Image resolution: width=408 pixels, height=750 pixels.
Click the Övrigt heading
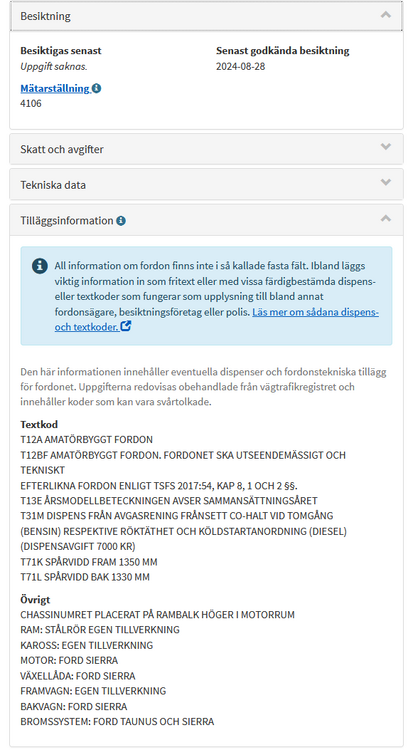[35, 599]
